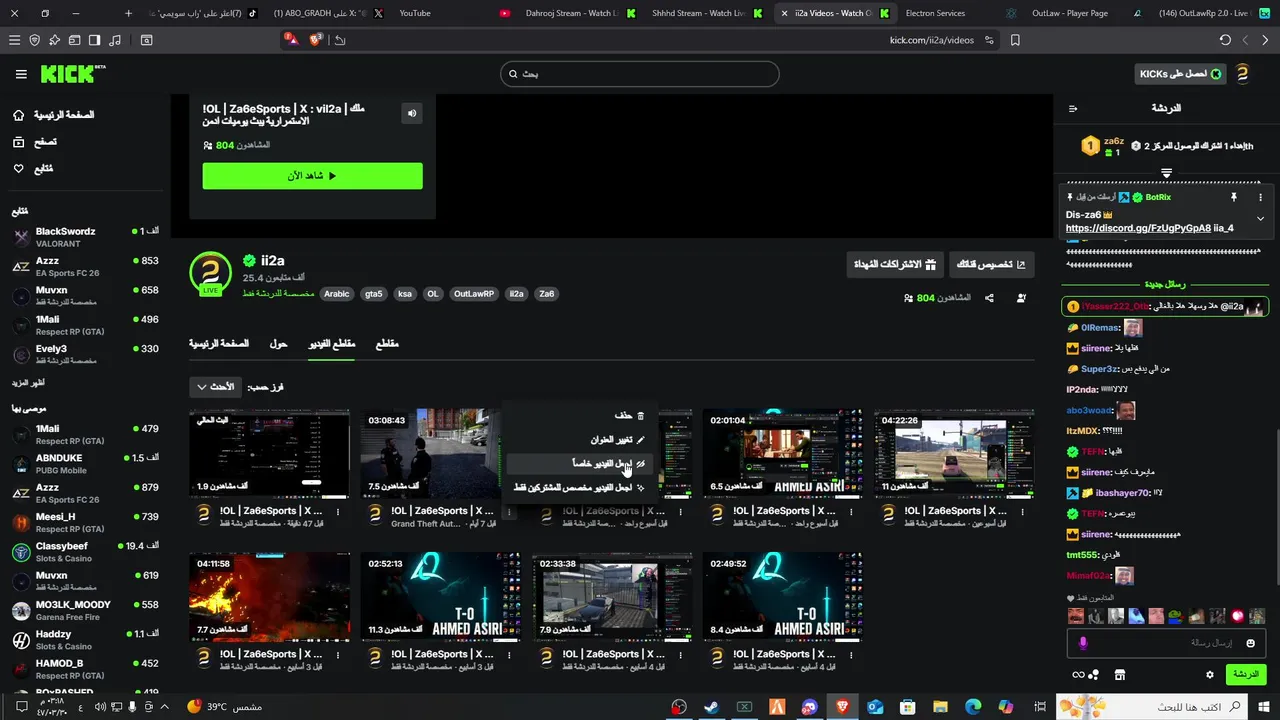Open the 04:11:58 video thumbnail
Viewport: 1280px width, 720px height.
(269, 597)
